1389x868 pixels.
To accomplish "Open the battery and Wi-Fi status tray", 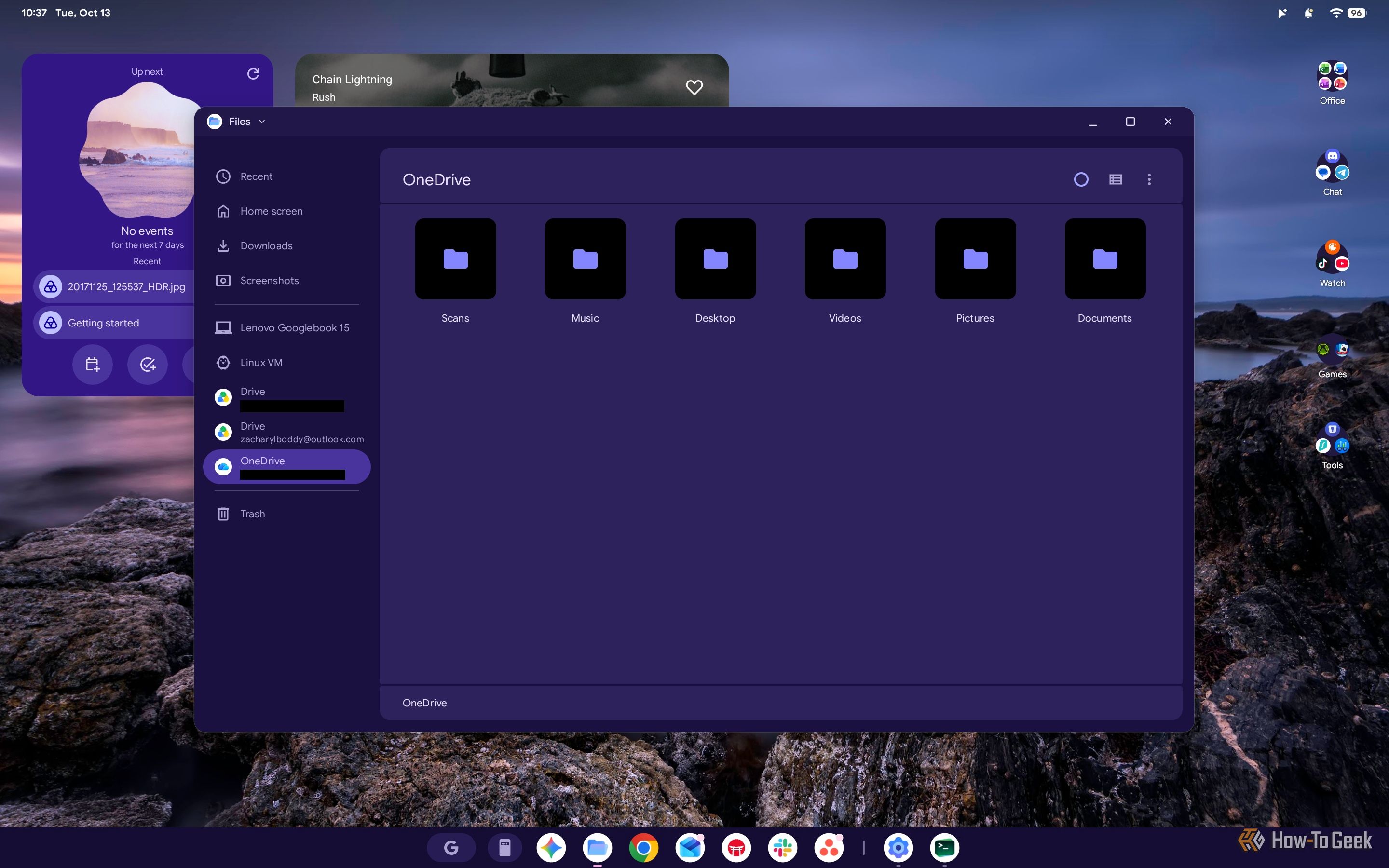I will [x=1348, y=13].
